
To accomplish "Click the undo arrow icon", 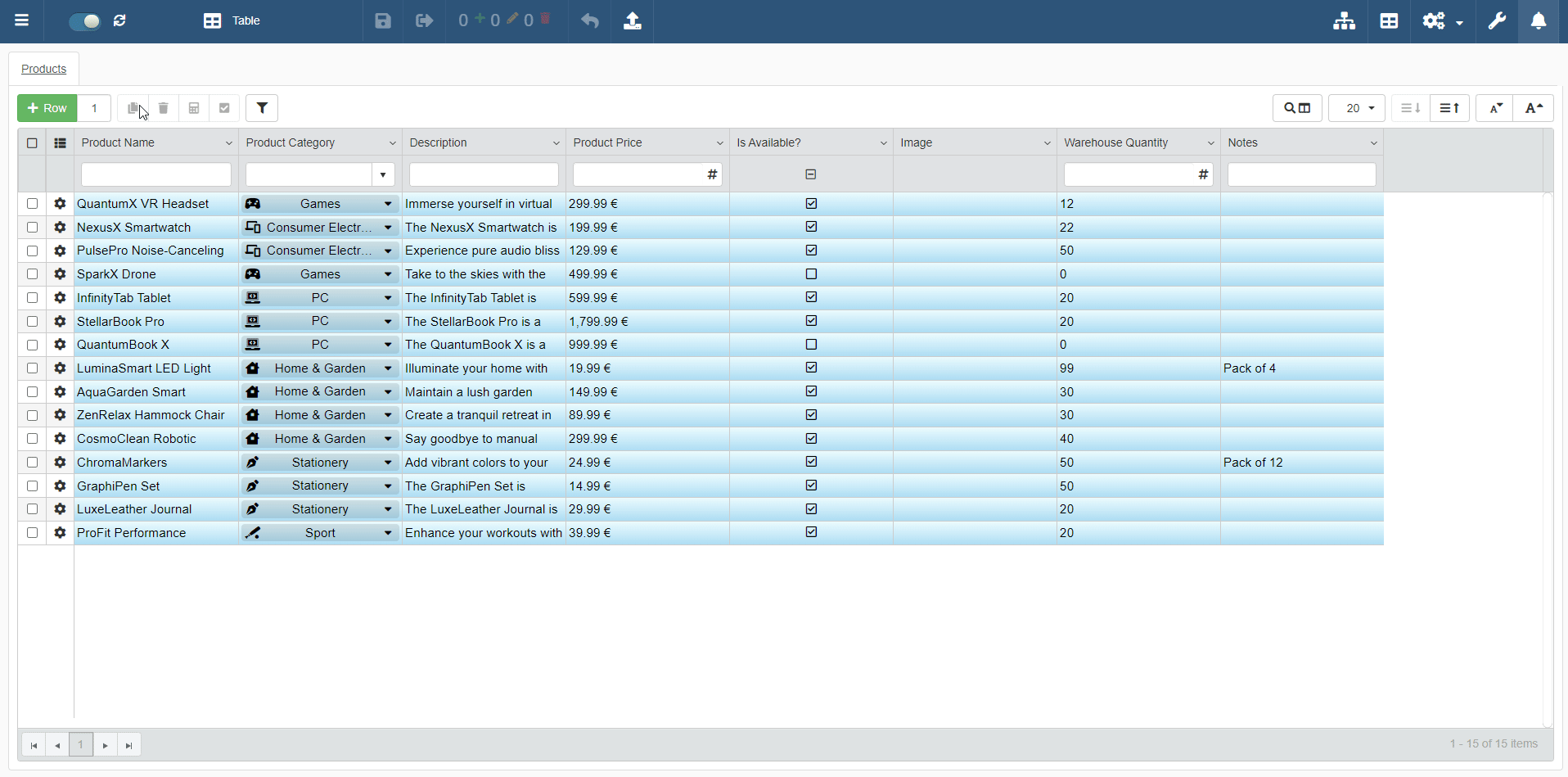I will [x=590, y=20].
